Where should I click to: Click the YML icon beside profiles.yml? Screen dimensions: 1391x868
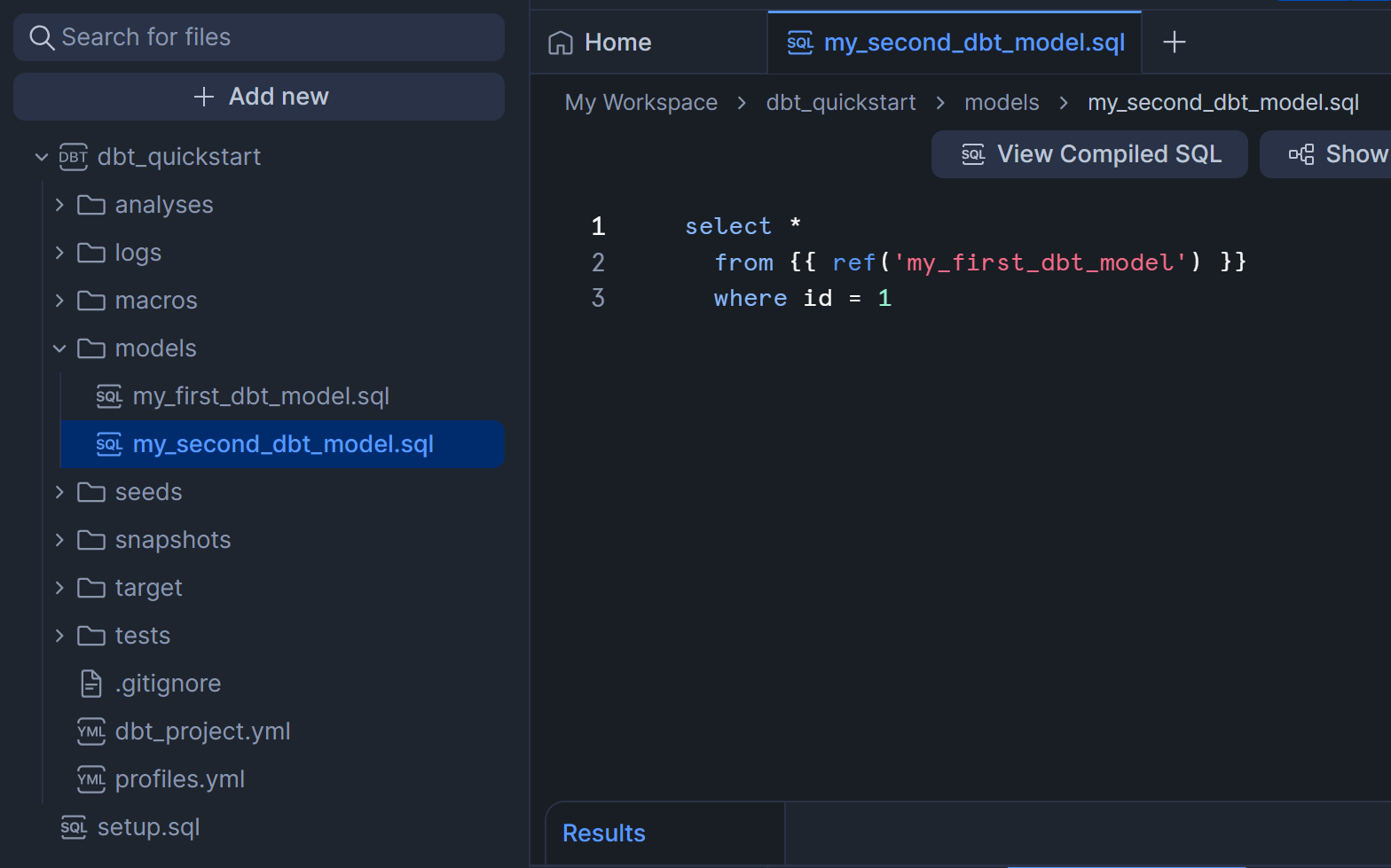pyautogui.click(x=91, y=779)
